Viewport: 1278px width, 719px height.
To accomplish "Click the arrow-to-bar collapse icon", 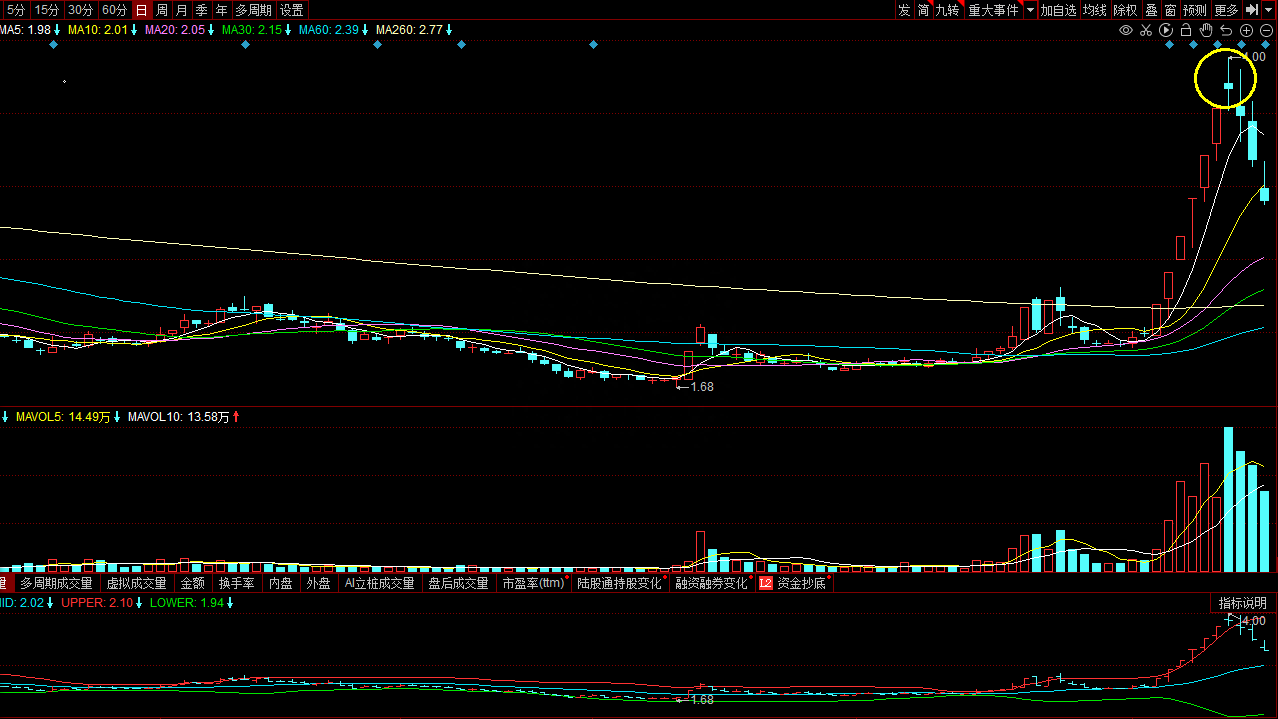I will point(1251,10).
